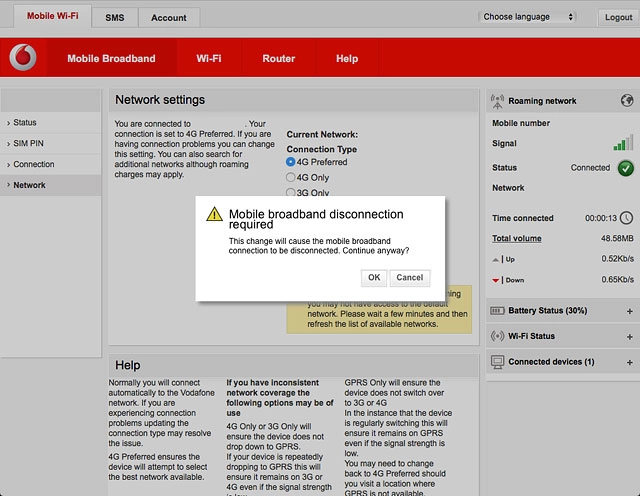Open the Status sidebar item
Screen dimensions: 640x496
51,122
